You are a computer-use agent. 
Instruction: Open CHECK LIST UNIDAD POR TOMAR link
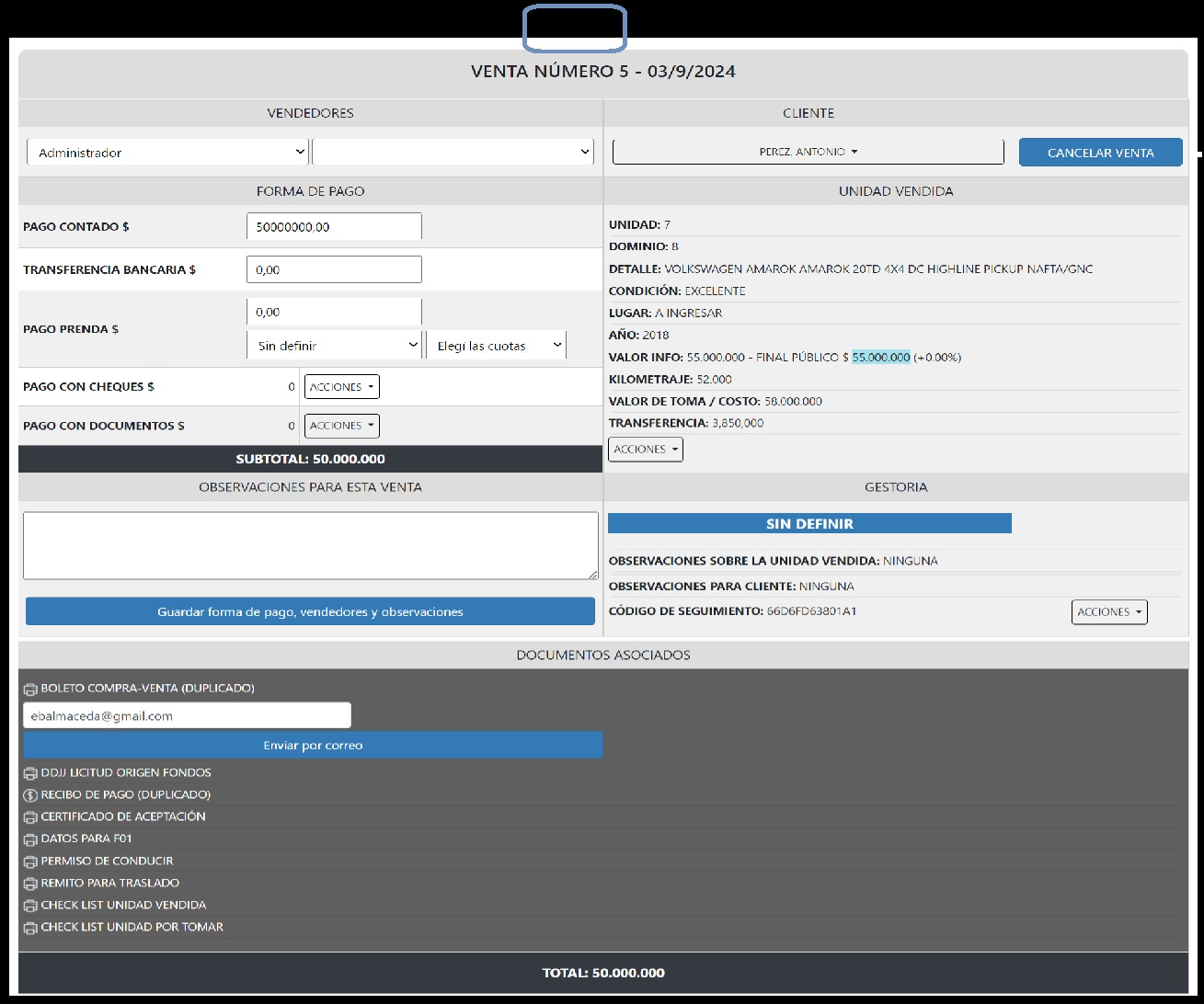tap(132, 928)
